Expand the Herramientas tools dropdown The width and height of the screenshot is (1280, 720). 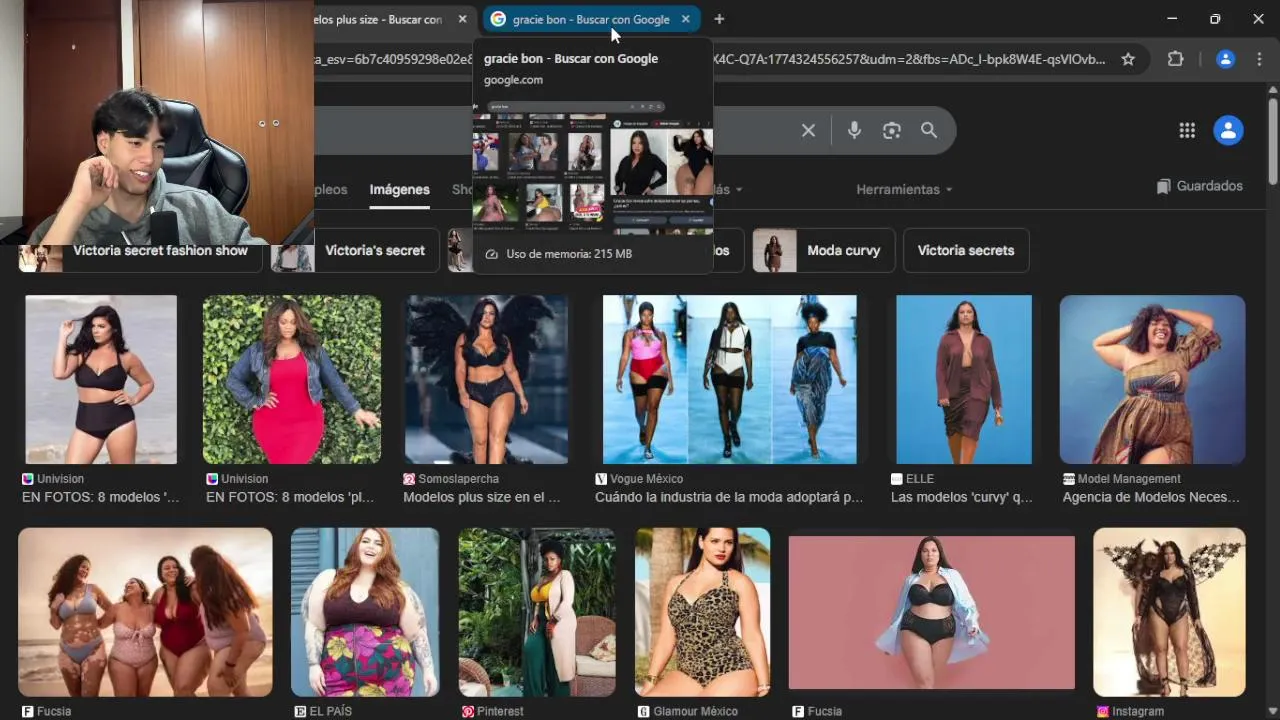coord(904,189)
